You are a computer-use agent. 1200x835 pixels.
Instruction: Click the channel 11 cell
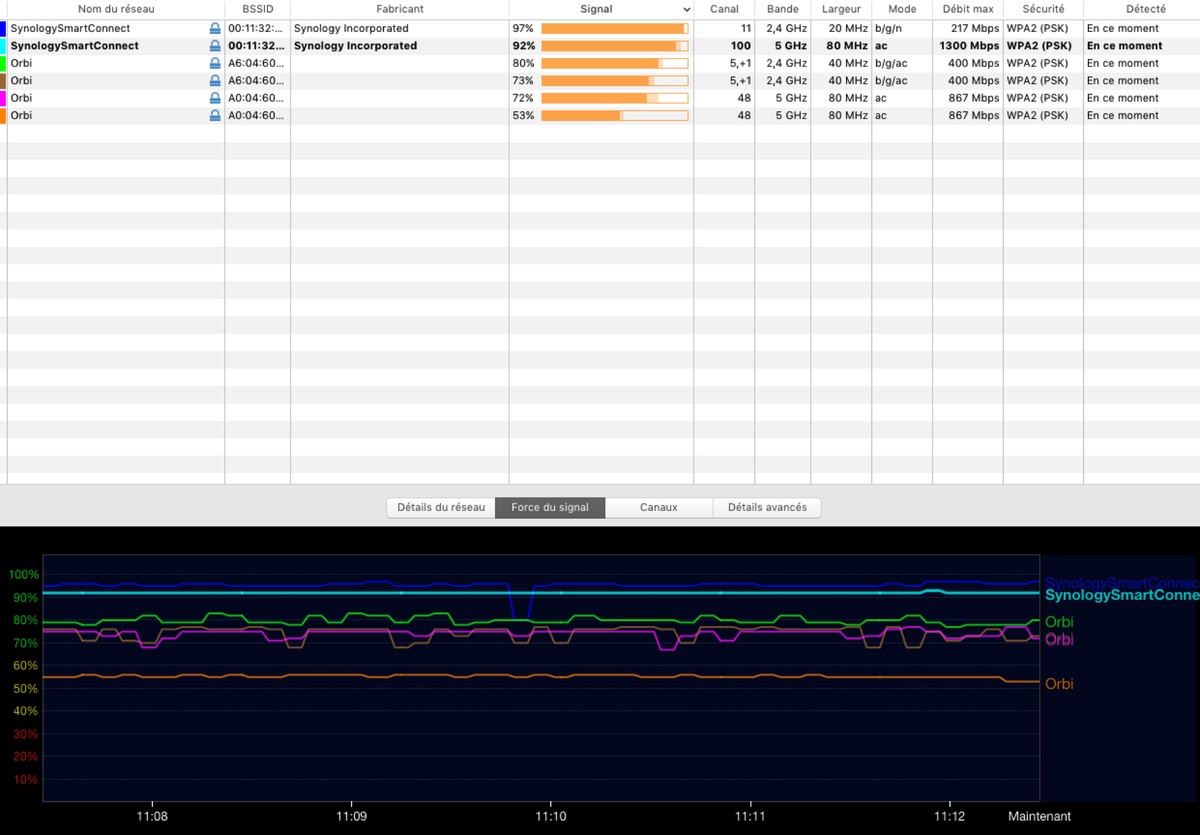[x=745, y=29]
